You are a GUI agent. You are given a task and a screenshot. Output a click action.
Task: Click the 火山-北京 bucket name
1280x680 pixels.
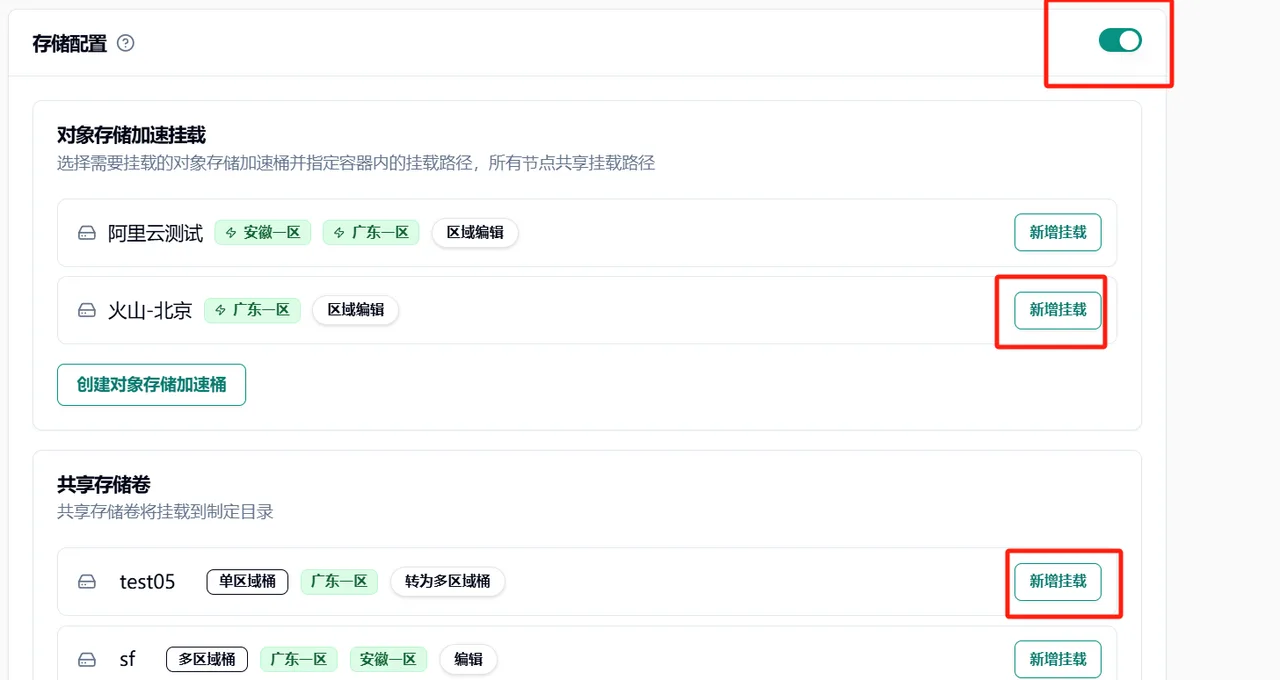[x=150, y=311]
